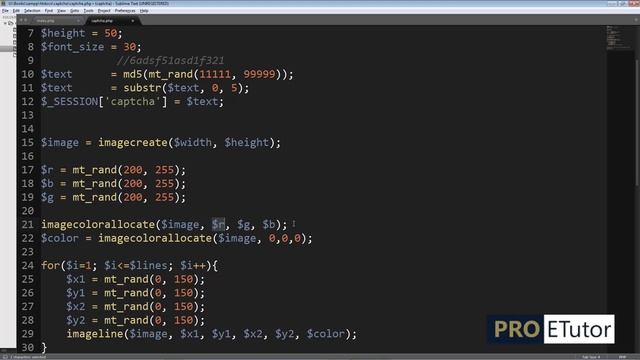The width and height of the screenshot is (640, 360).
Task: Click the Sublime Text icon in the title bar
Action: coord(4,3)
